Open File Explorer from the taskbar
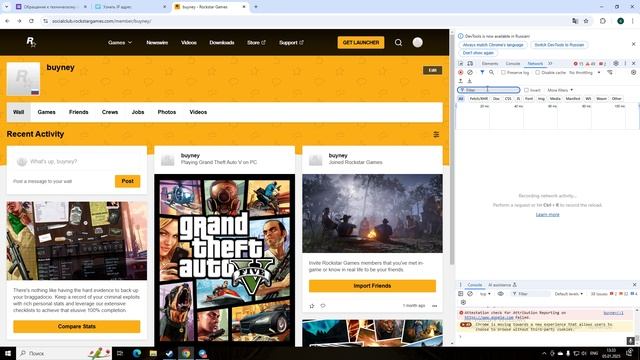 (153, 353)
